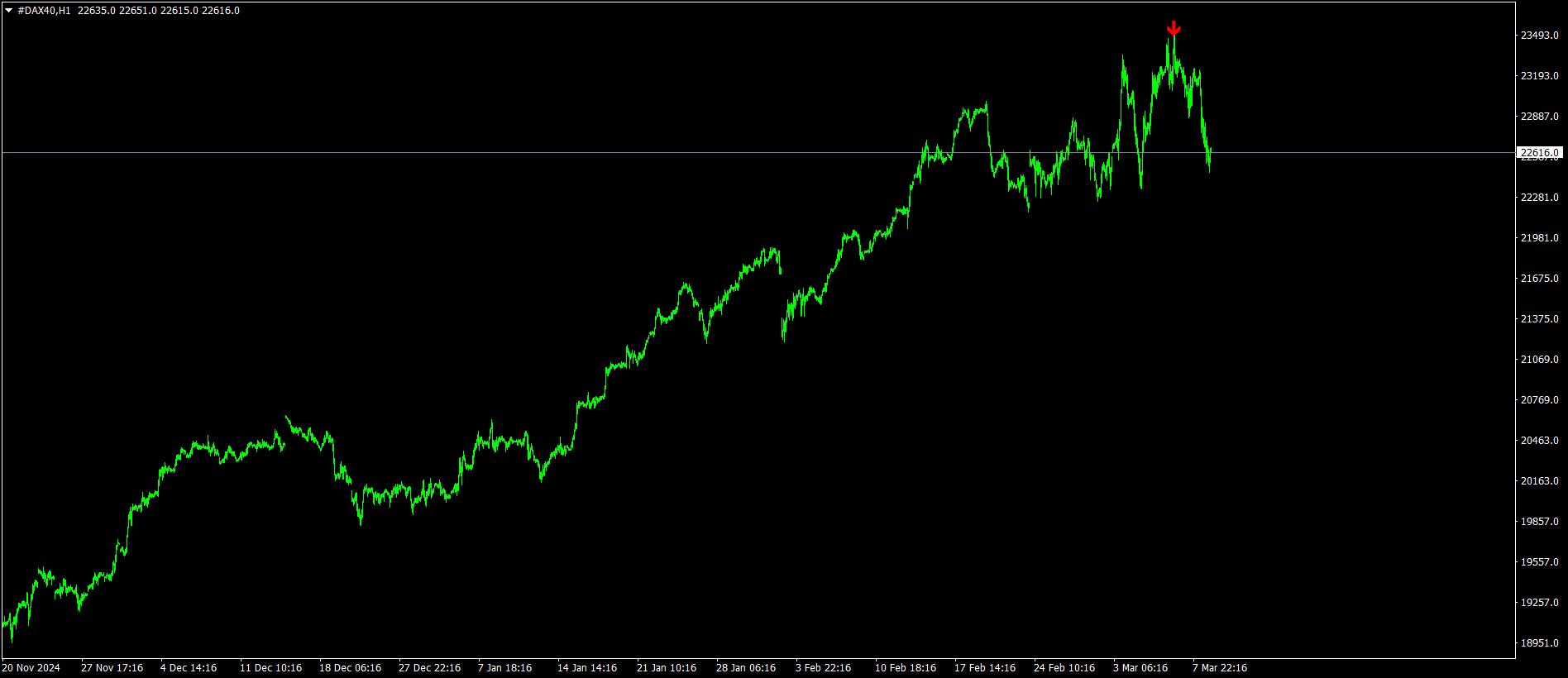Click the 22281.0 price scale label
Image resolution: width=1568 pixels, height=678 pixels.
(x=1540, y=198)
